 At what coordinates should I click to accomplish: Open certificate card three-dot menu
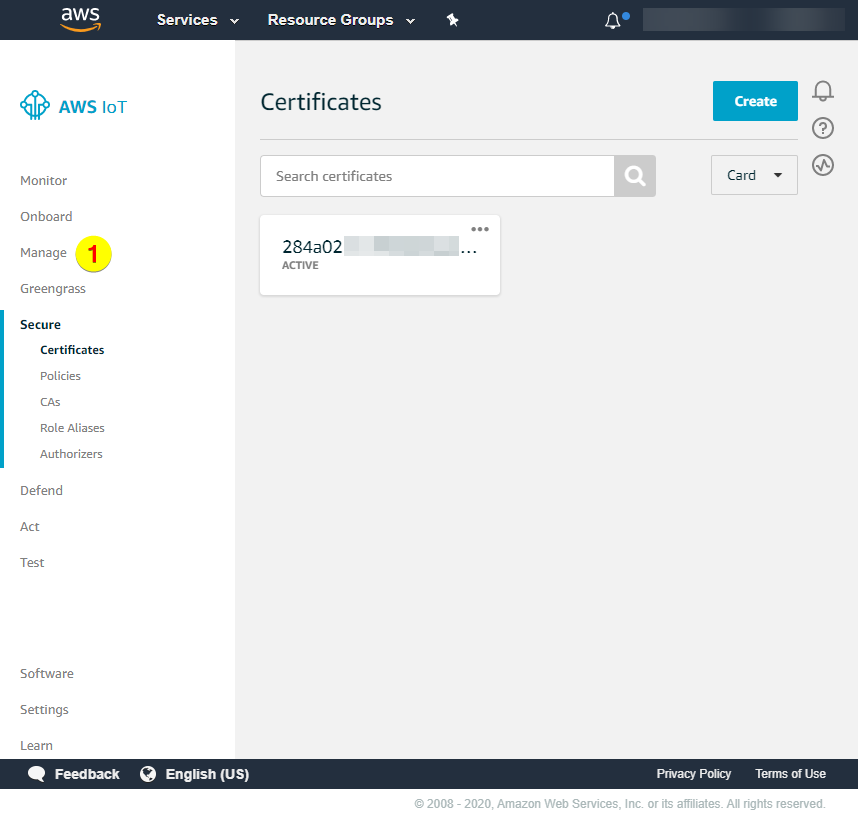click(480, 229)
